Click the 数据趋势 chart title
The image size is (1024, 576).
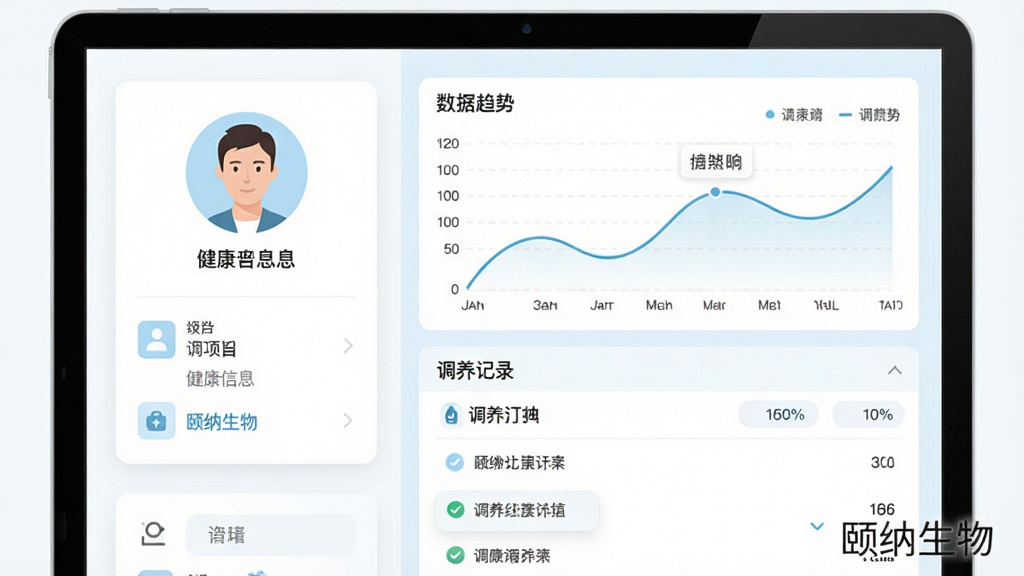point(475,103)
